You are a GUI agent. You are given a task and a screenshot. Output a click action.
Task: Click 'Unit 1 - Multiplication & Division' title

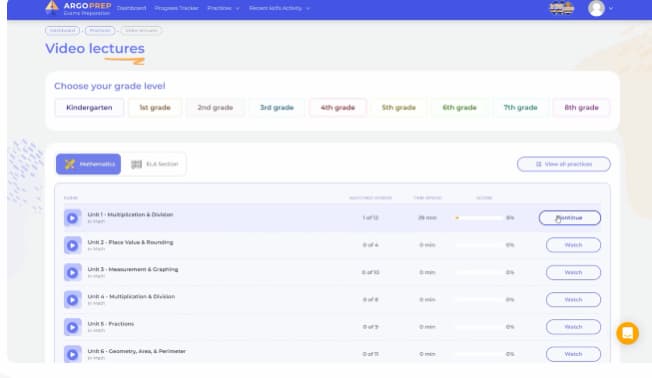130,215
